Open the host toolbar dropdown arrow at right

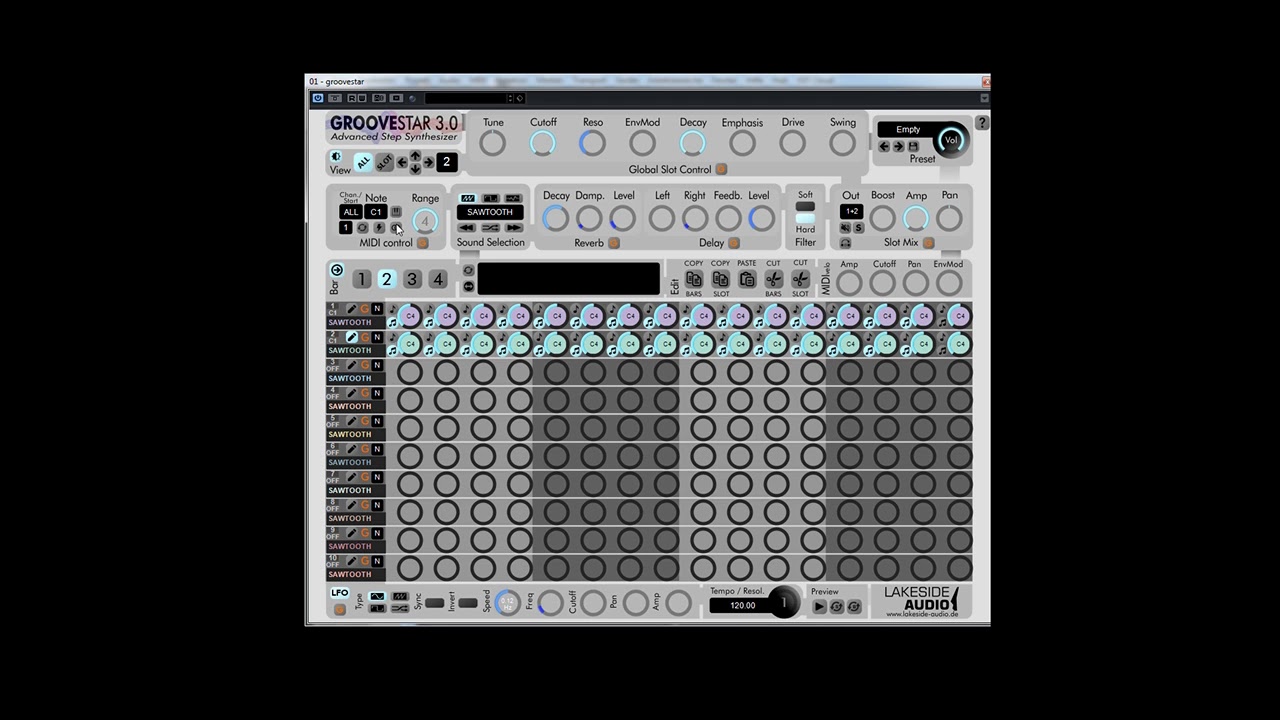tap(984, 98)
